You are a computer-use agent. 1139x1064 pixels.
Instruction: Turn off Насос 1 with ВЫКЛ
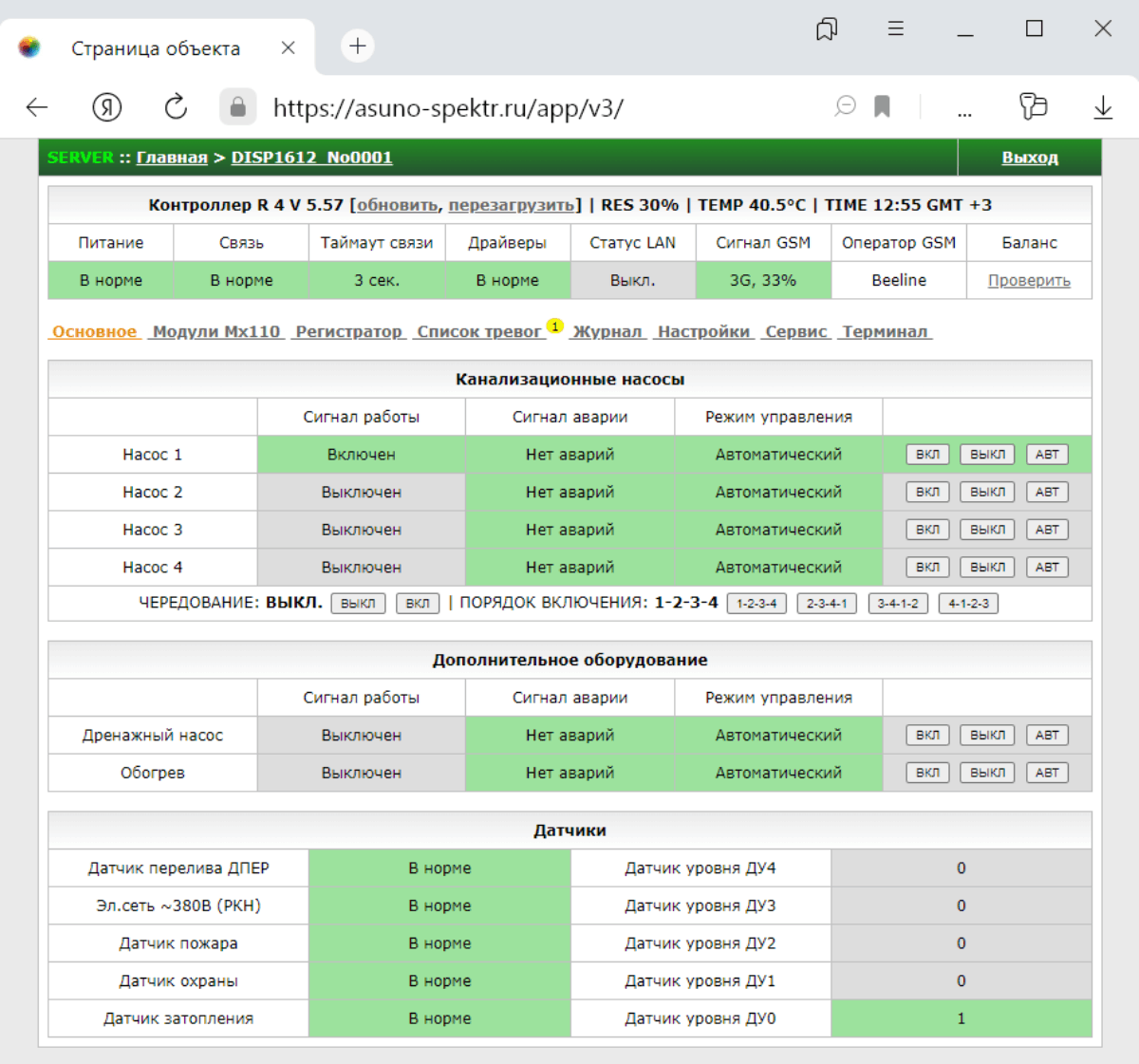[x=987, y=455]
